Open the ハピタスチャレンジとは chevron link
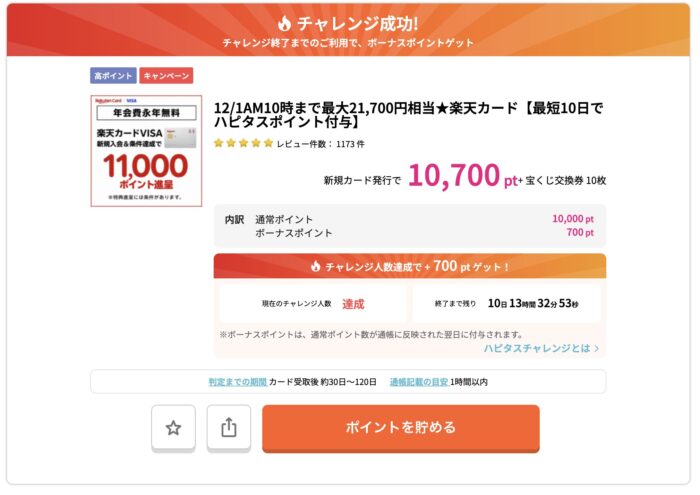 541,348
